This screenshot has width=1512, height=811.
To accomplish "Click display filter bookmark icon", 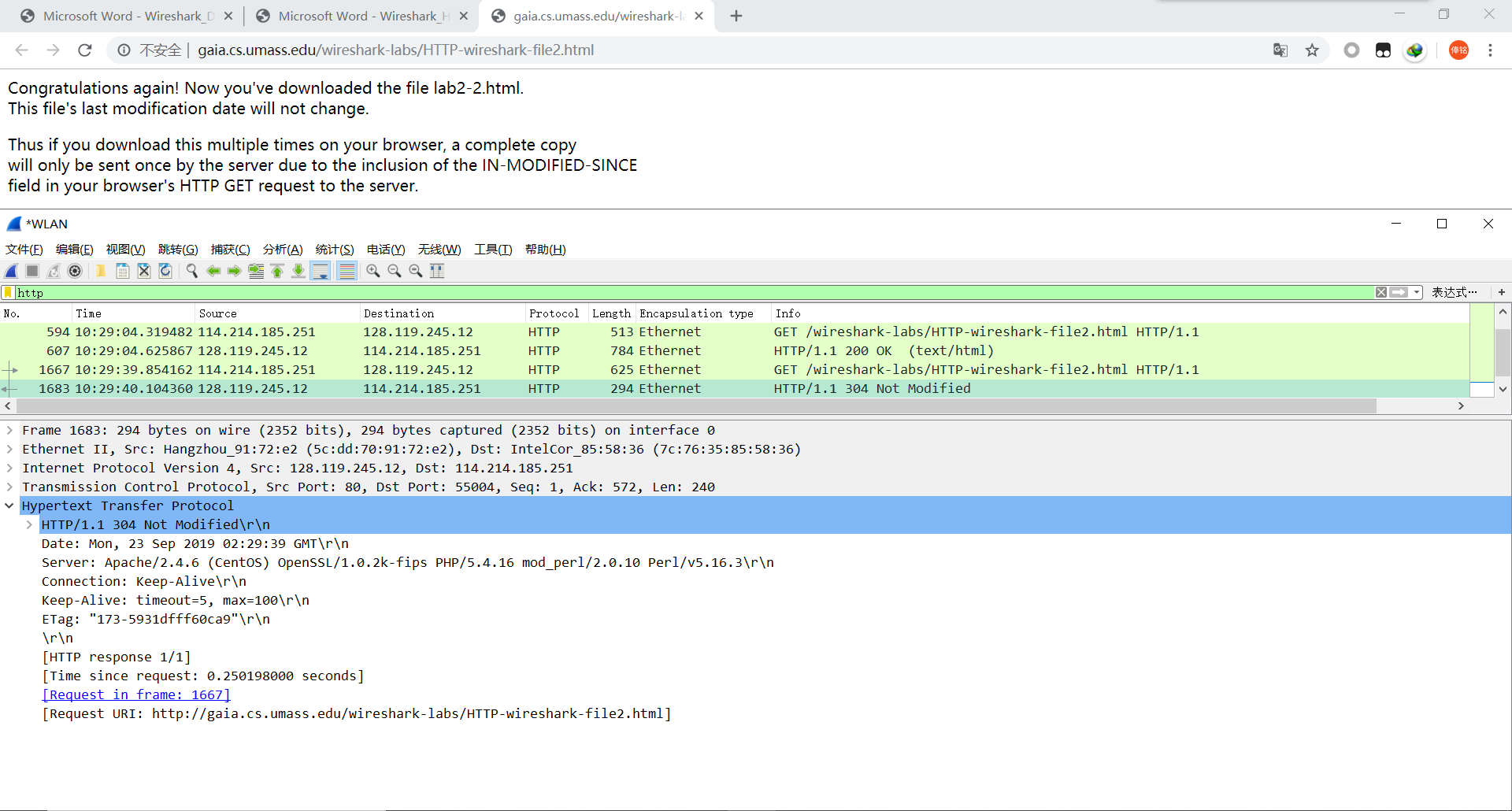I will (9, 292).
